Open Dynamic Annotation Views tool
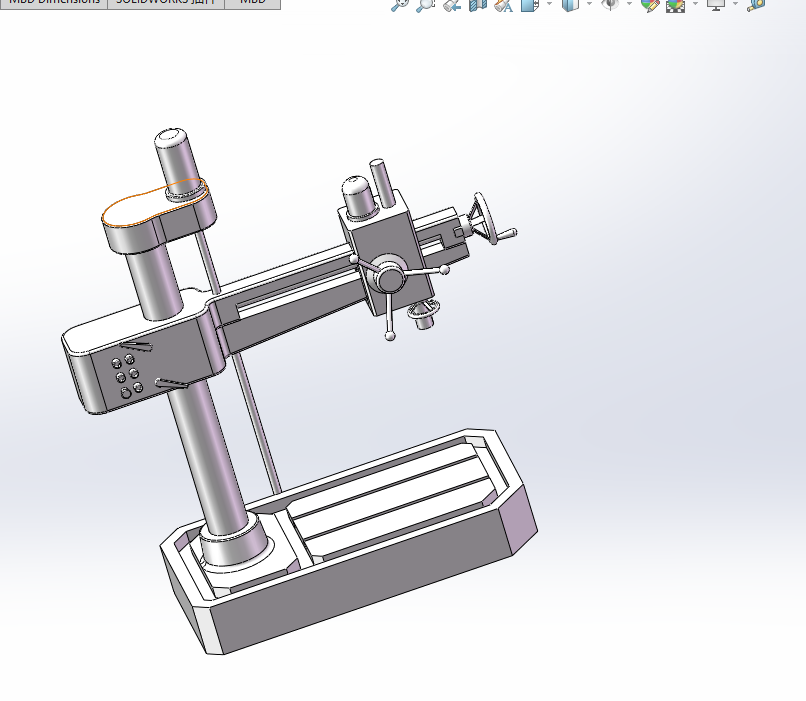The image size is (806, 701). 503,5
